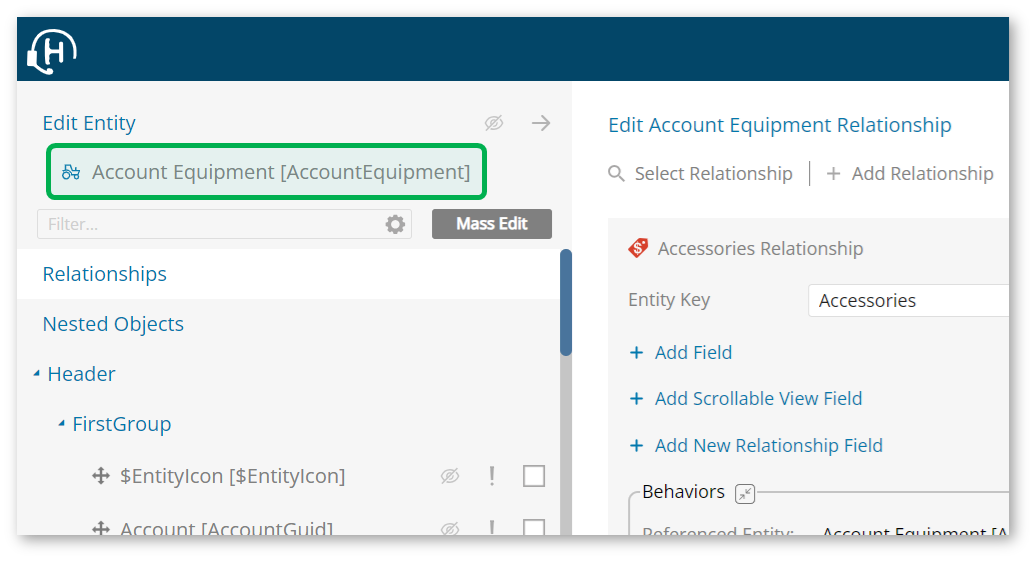Click the Entity Key label
1035x561 pixels.
tap(669, 300)
